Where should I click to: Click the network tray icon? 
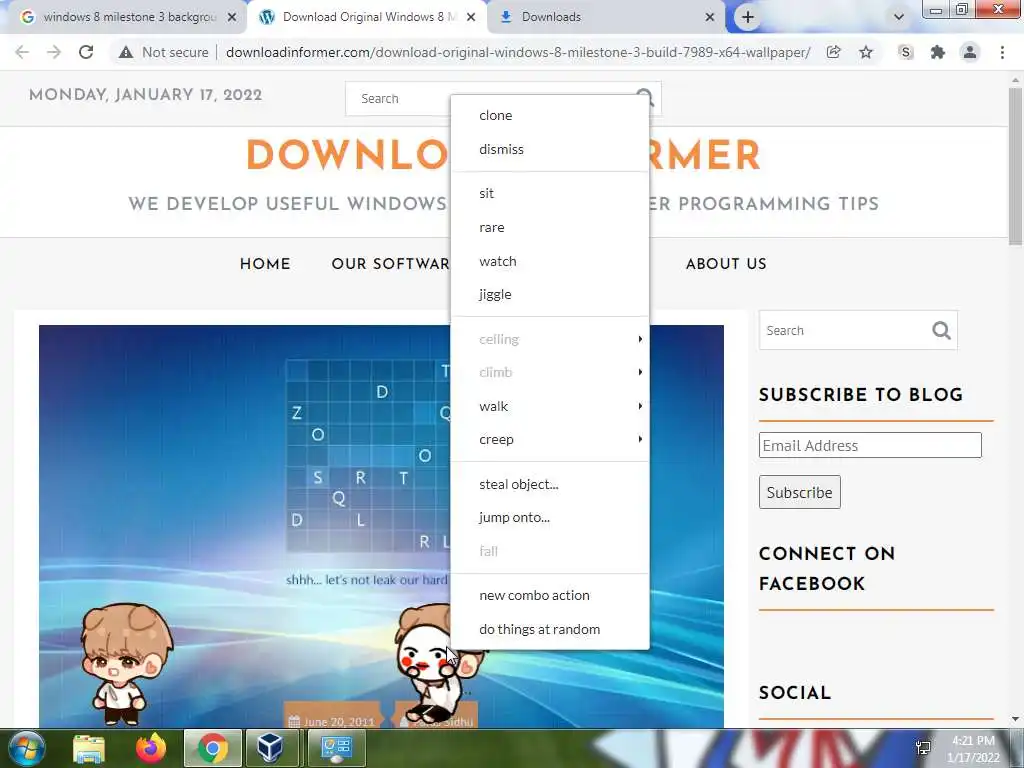(x=923, y=748)
